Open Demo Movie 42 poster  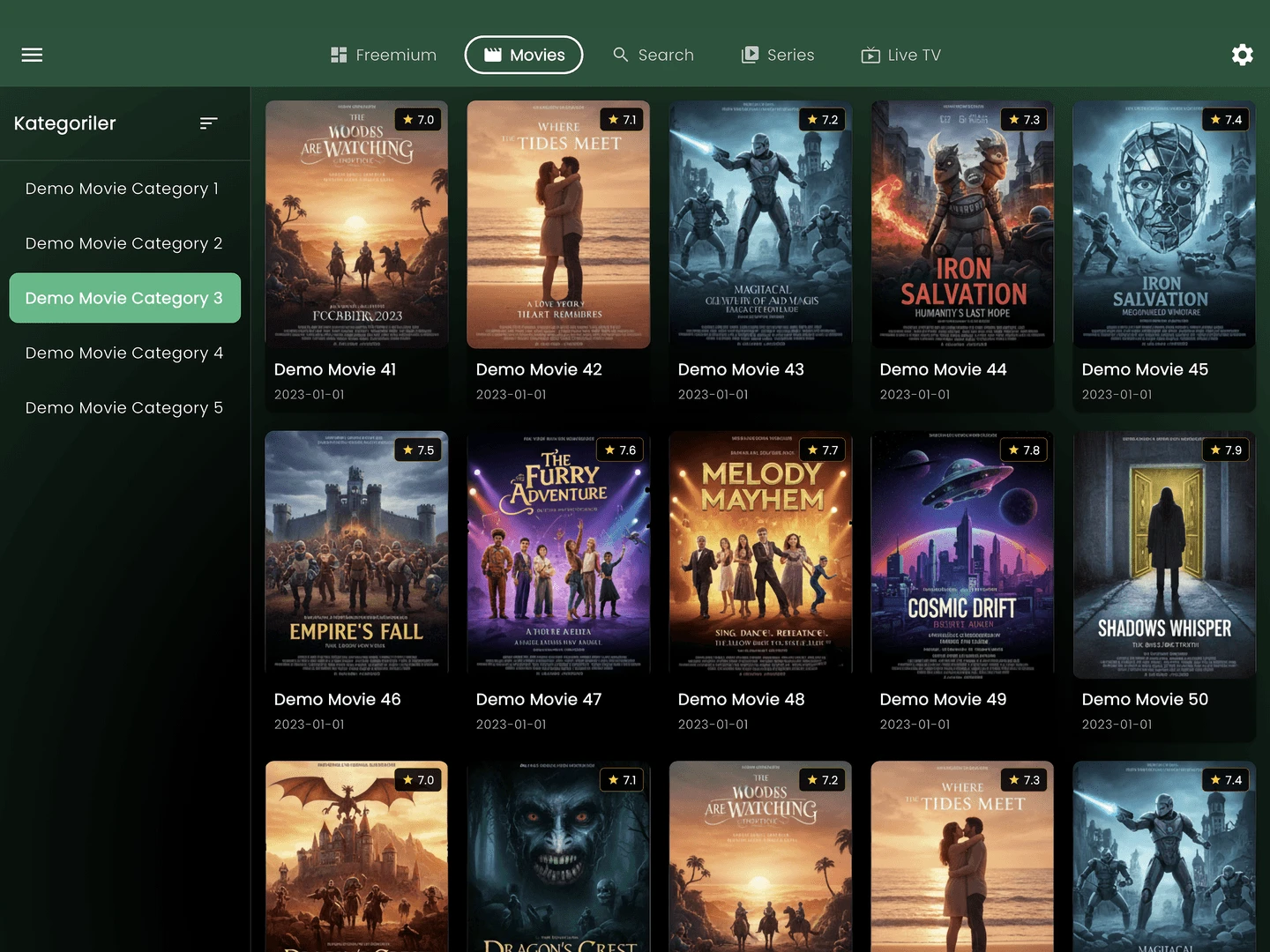point(558,225)
